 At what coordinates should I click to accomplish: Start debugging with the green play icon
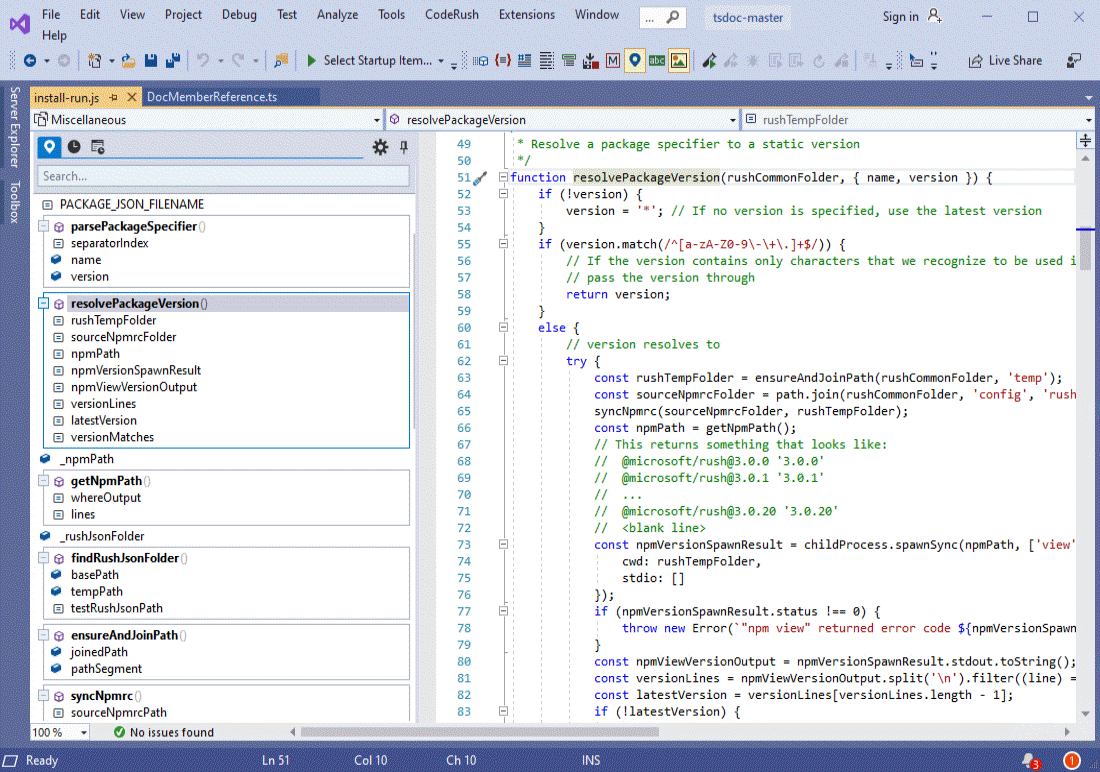pyautogui.click(x=310, y=60)
